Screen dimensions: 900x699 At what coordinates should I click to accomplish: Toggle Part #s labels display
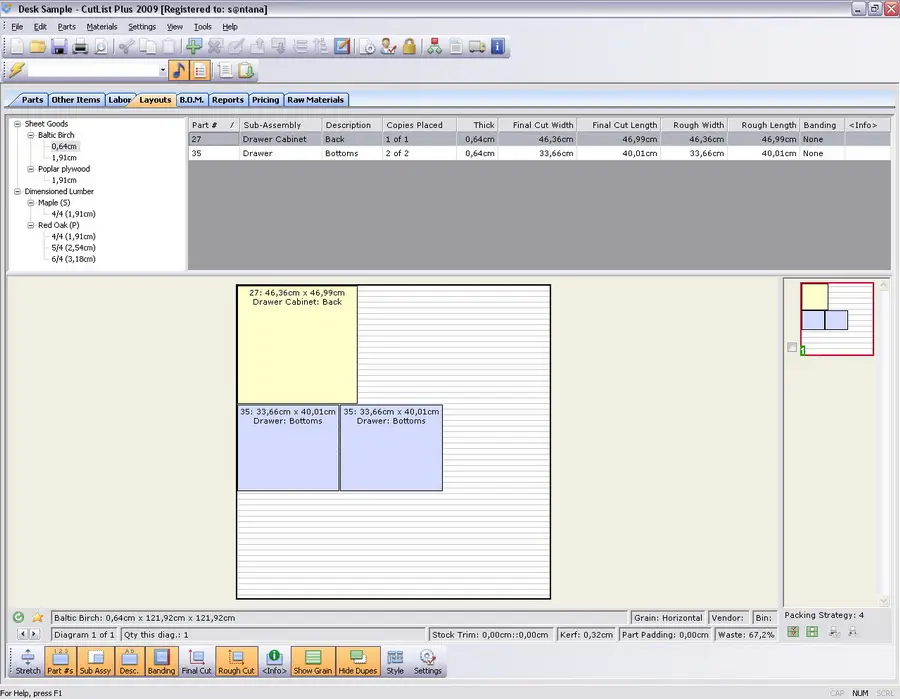pyautogui.click(x=60, y=662)
